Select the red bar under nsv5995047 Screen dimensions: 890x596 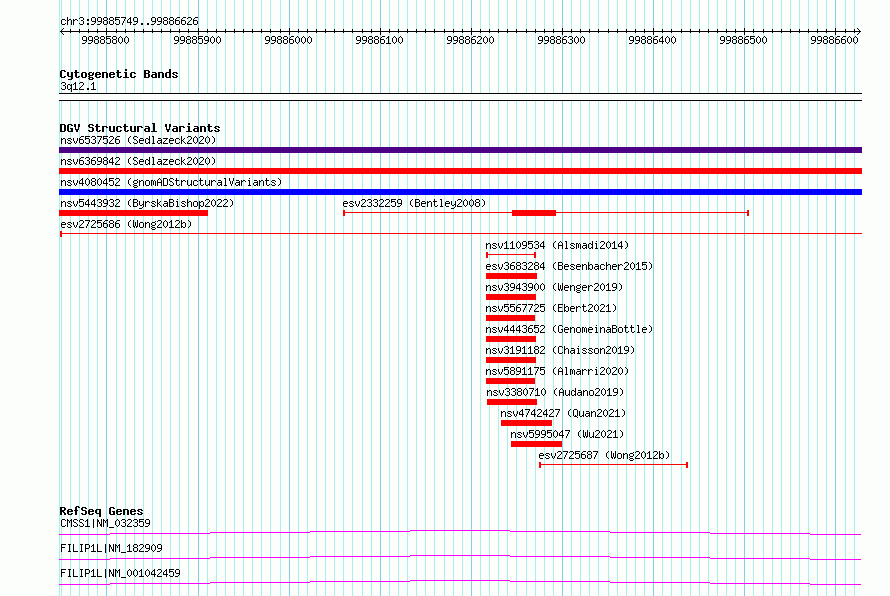click(536, 444)
